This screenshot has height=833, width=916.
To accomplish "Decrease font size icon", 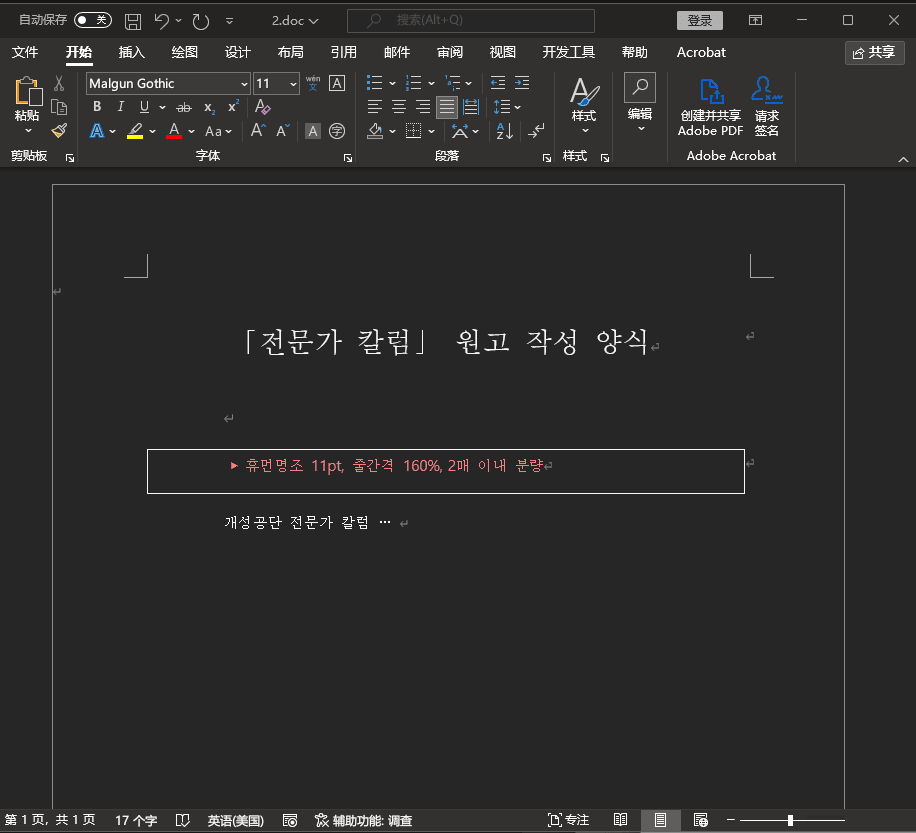I will pyautogui.click(x=283, y=130).
